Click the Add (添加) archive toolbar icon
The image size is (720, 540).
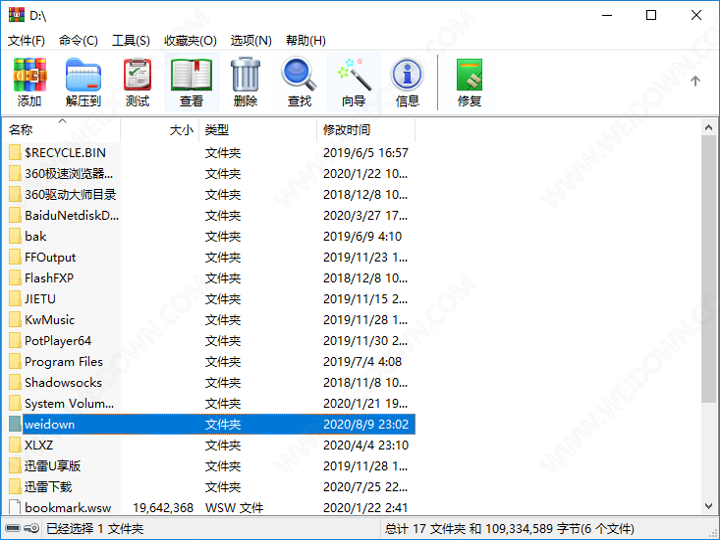(30, 75)
